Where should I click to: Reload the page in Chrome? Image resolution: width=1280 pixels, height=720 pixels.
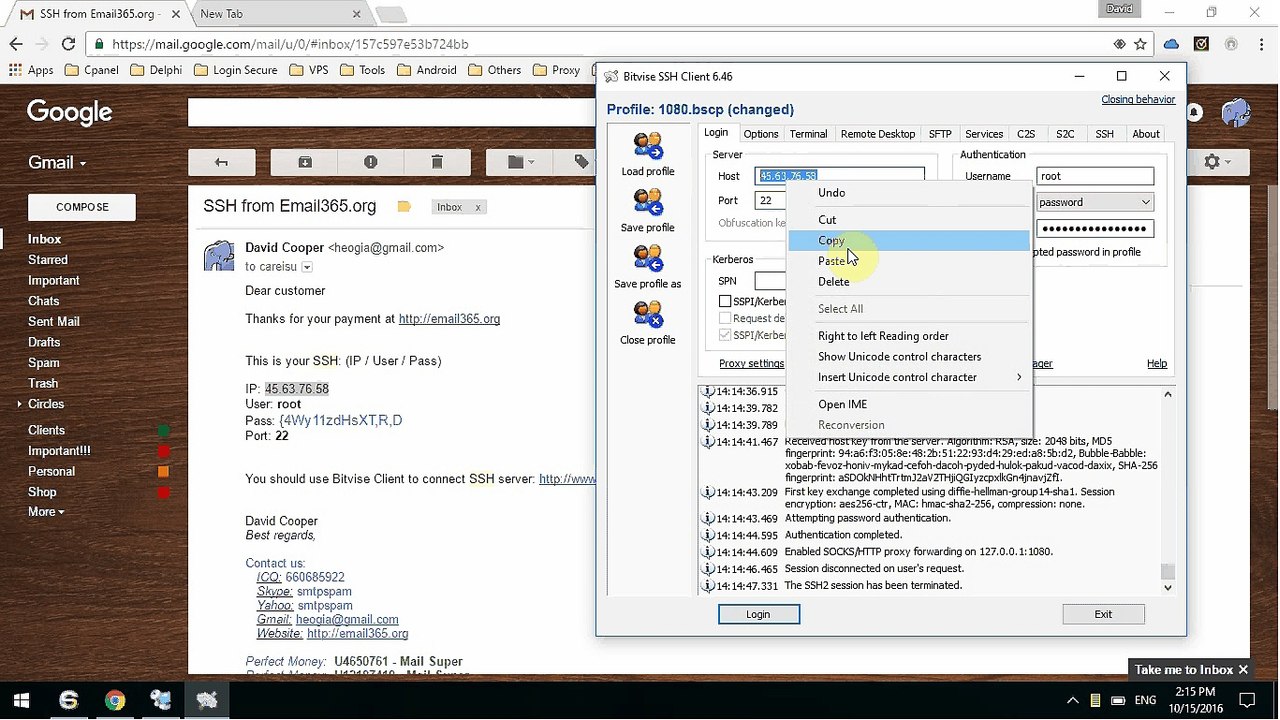pos(68,44)
